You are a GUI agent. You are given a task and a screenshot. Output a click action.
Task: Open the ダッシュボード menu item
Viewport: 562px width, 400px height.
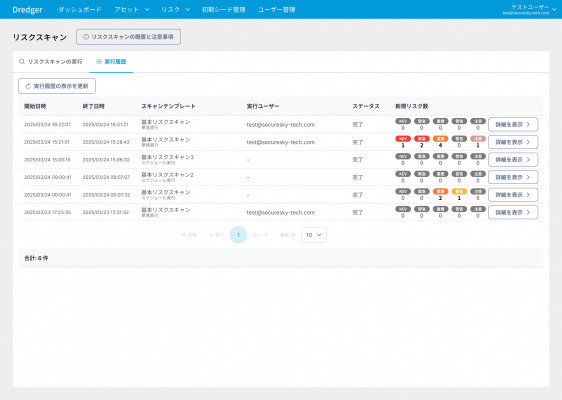pyautogui.click(x=80, y=10)
